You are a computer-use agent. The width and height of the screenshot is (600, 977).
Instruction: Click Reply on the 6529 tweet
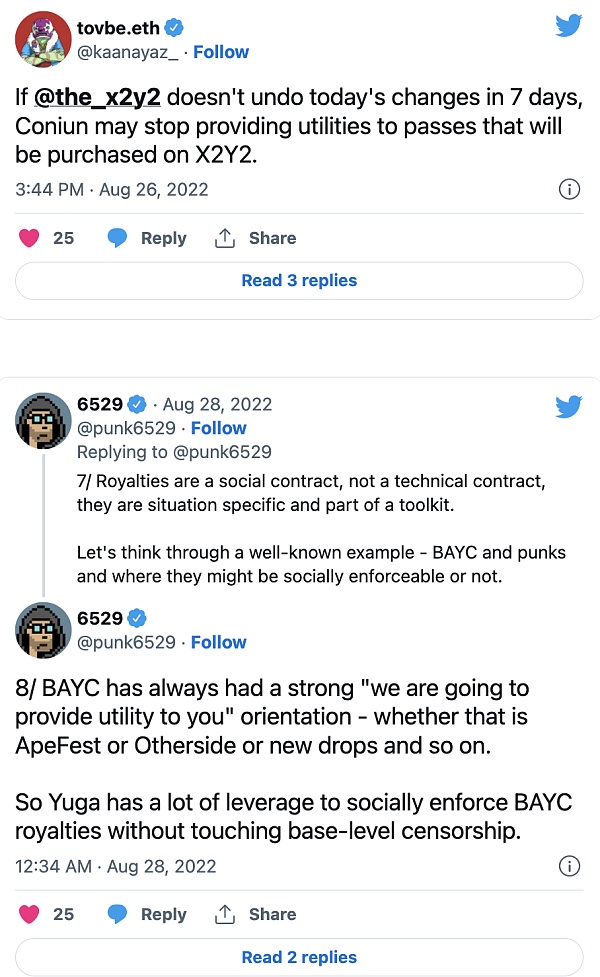pyautogui.click(x=147, y=914)
